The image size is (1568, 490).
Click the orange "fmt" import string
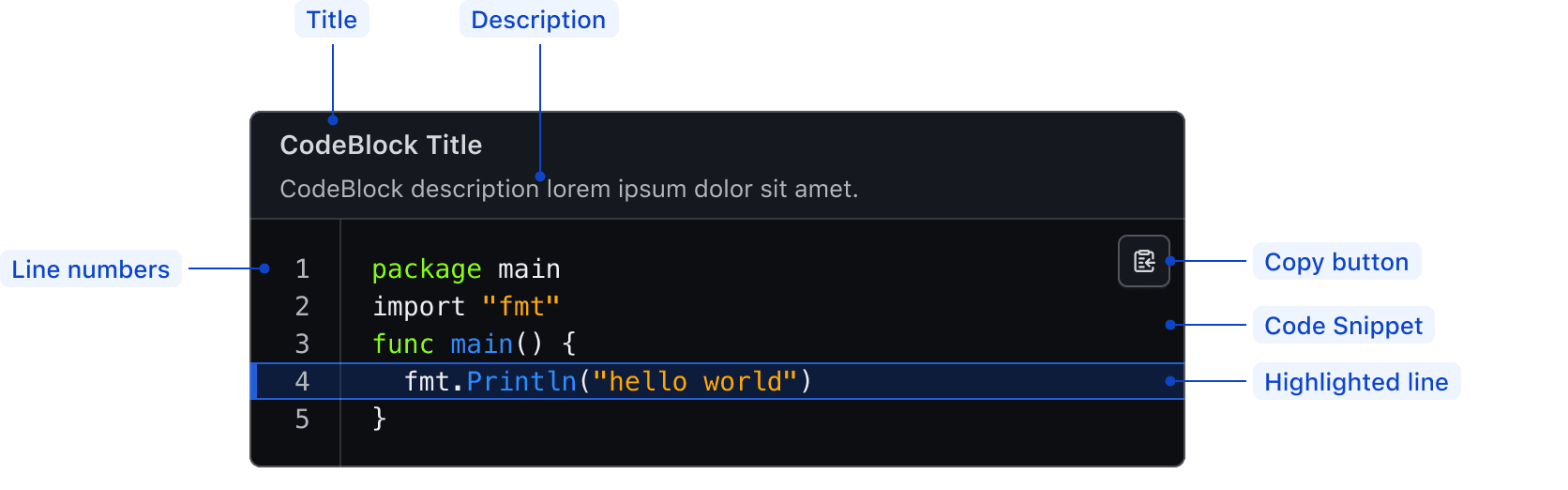(x=520, y=307)
